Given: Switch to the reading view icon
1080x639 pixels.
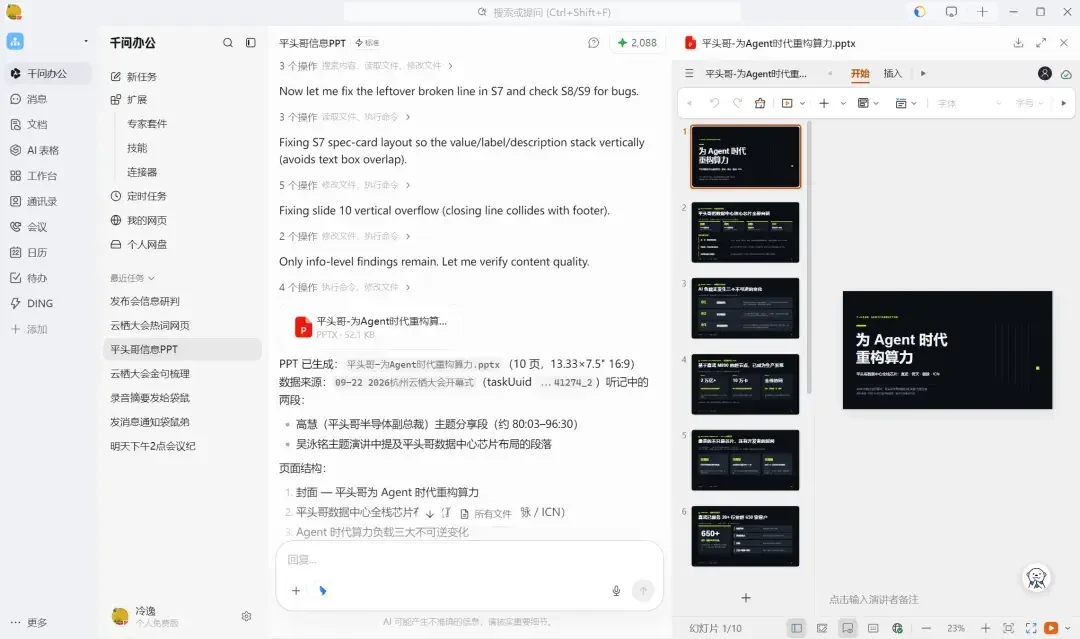Looking at the screenshot, I should pyautogui.click(x=873, y=628).
